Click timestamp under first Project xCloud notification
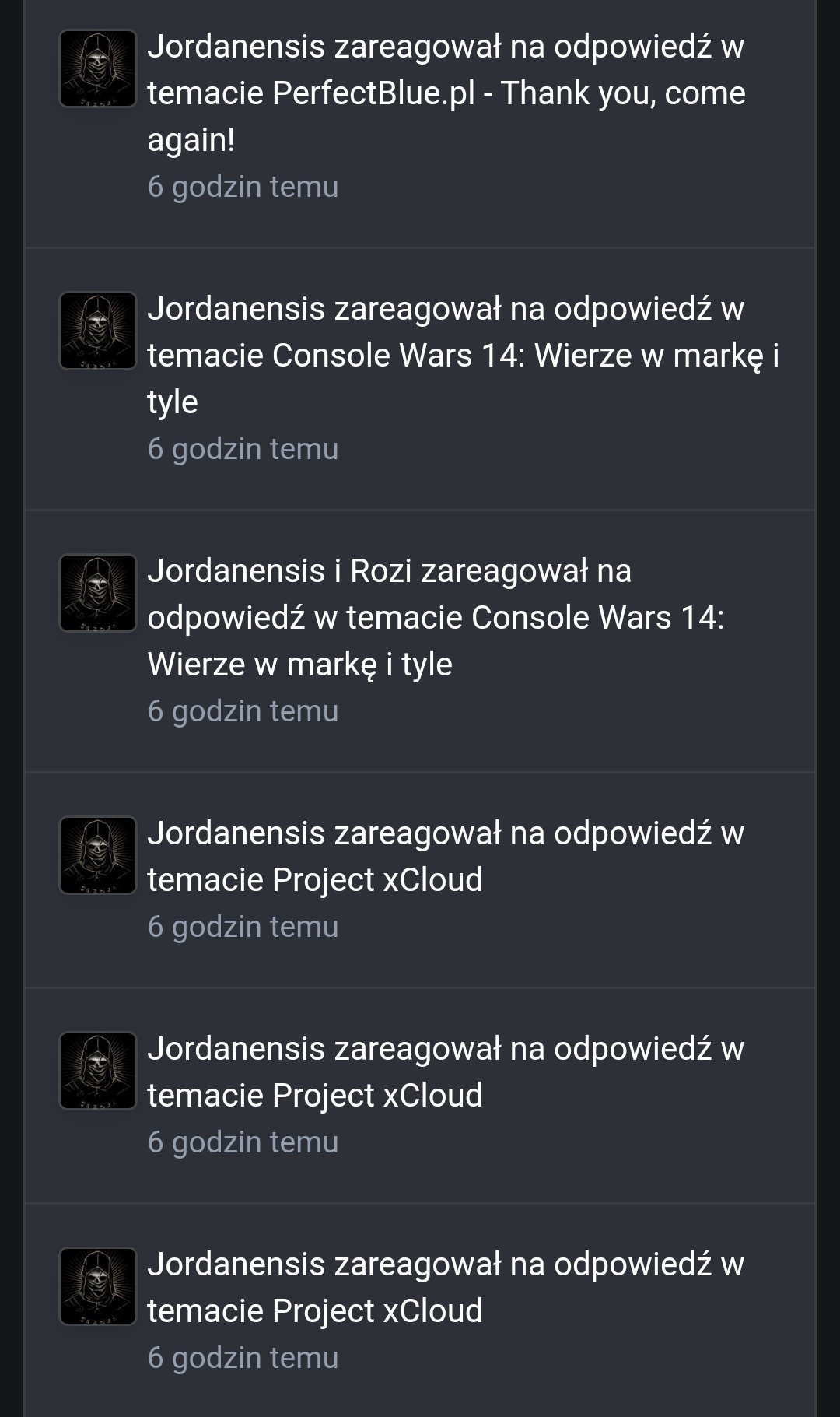This screenshot has width=840, height=1417. point(243,927)
